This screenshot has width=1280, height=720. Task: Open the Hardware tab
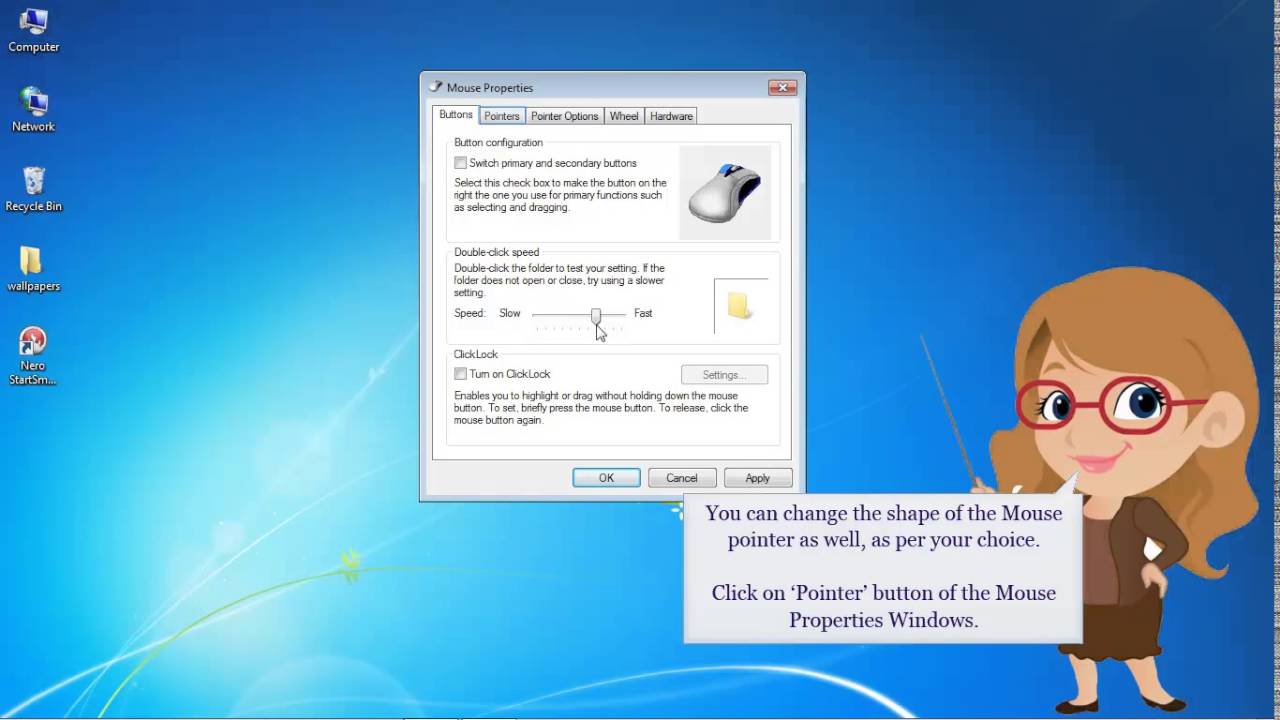[671, 116]
